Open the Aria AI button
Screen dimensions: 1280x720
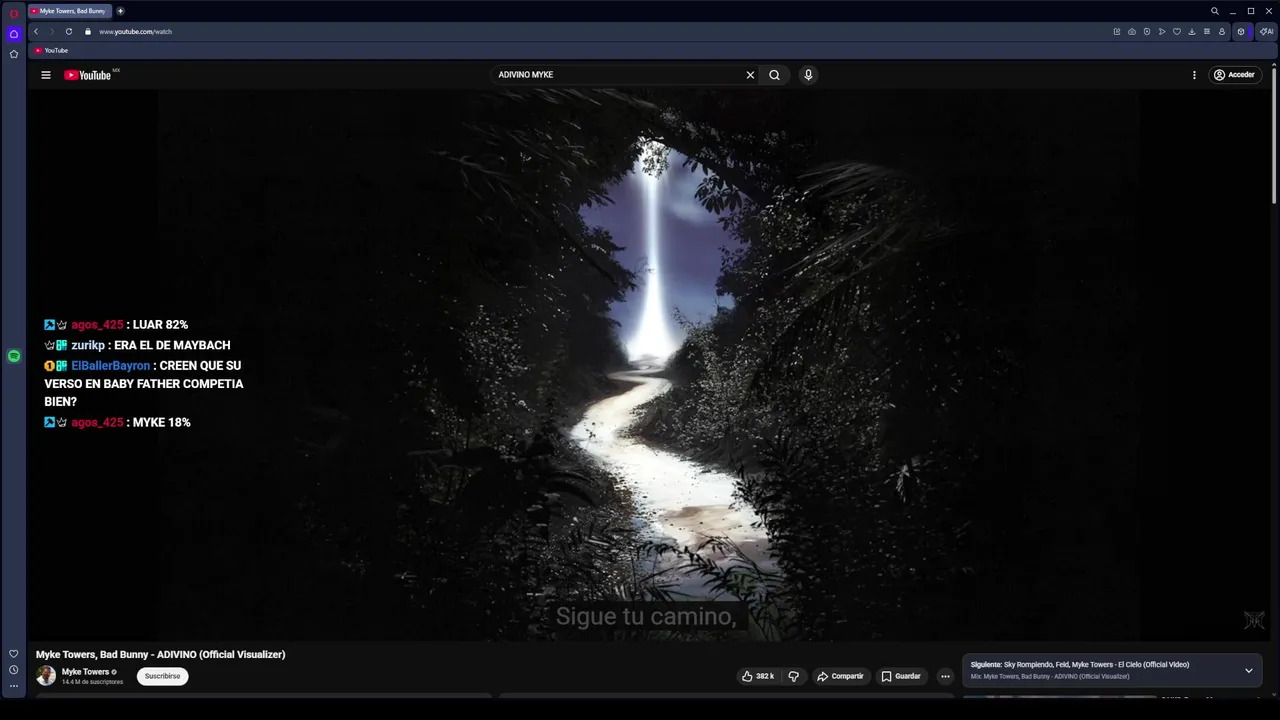tap(1266, 31)
